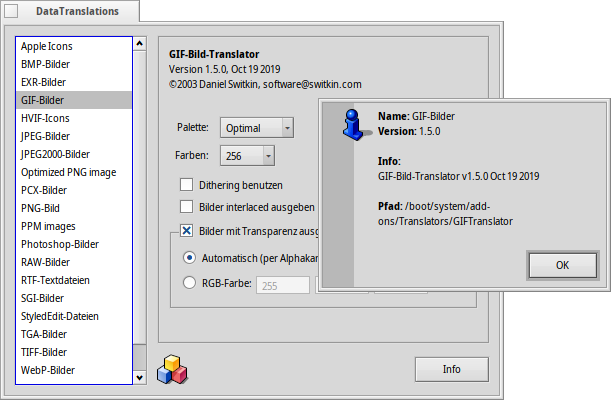The image size is (611, 400).
Task: Click the DataTranslations colored cubes icon
Action: click(172, 369)
